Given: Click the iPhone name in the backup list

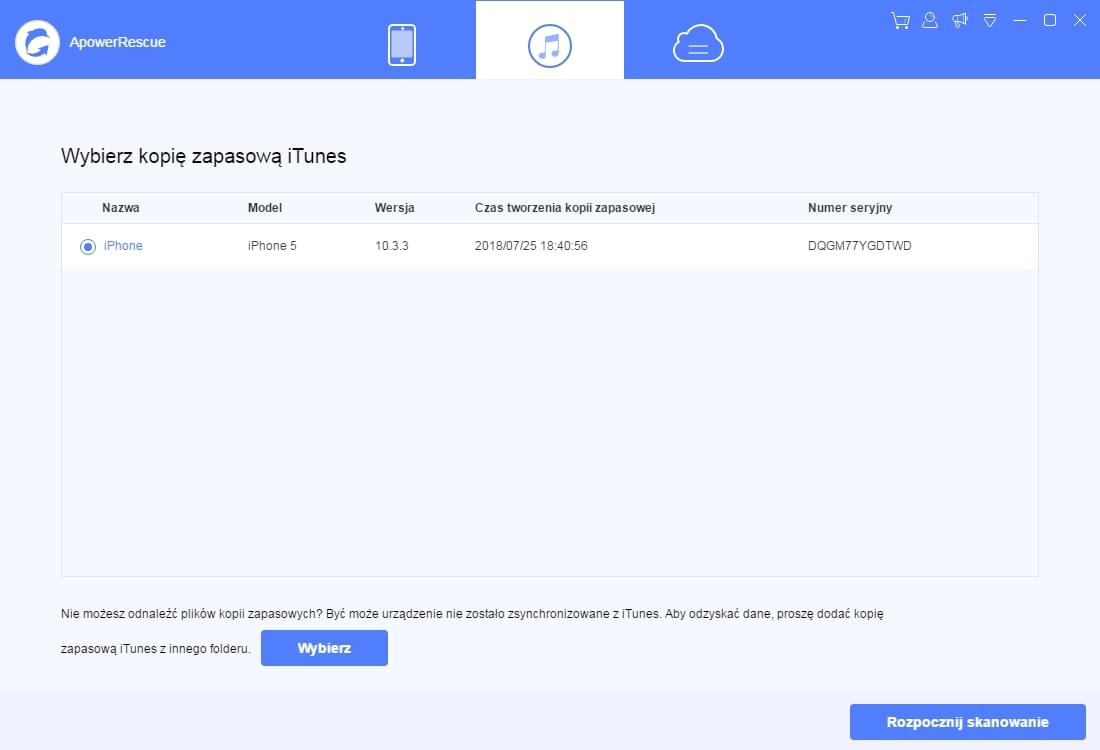Looking at the screenshot, I should point(122,245).
